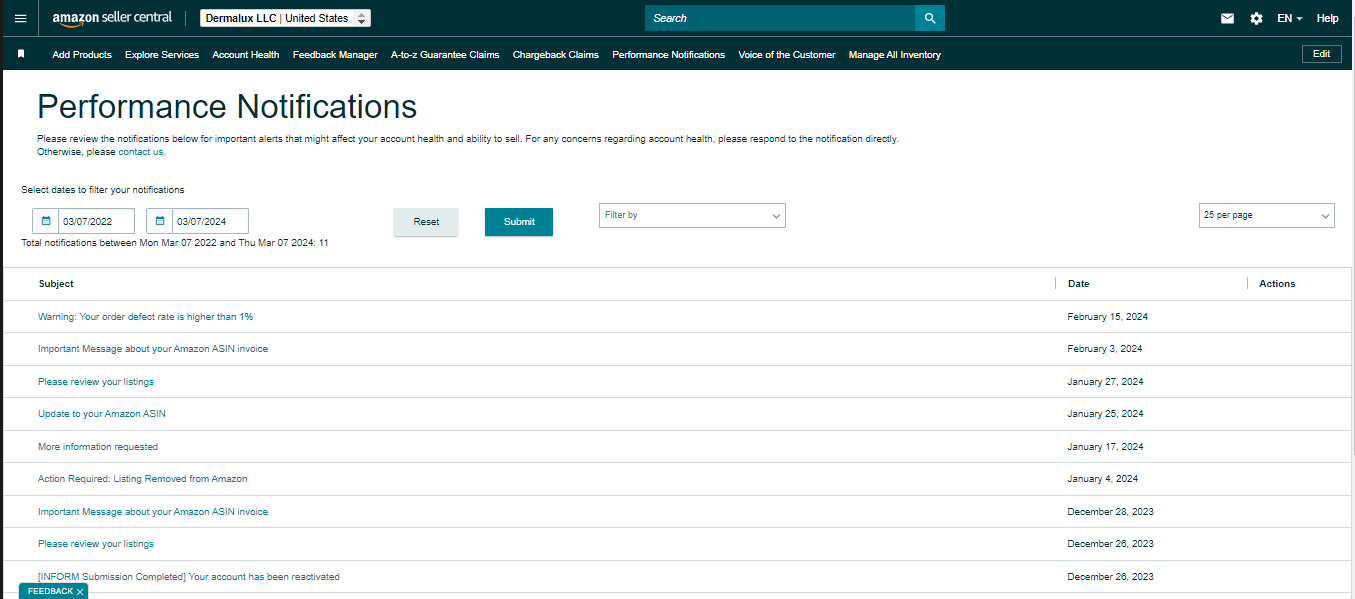The image size is (1355, 599).
Task: Open Add Products menu item
Action: [x=82, y=55]
